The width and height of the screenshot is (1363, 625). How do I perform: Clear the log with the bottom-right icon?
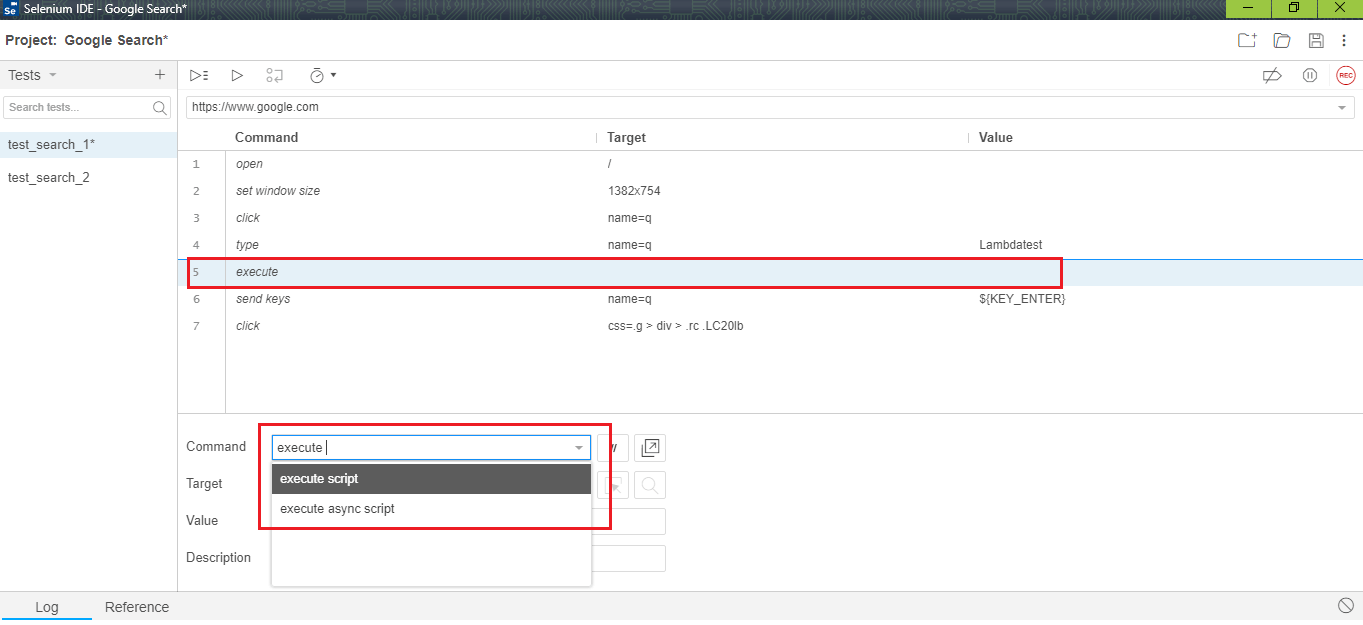click(x=1345, y=605)
